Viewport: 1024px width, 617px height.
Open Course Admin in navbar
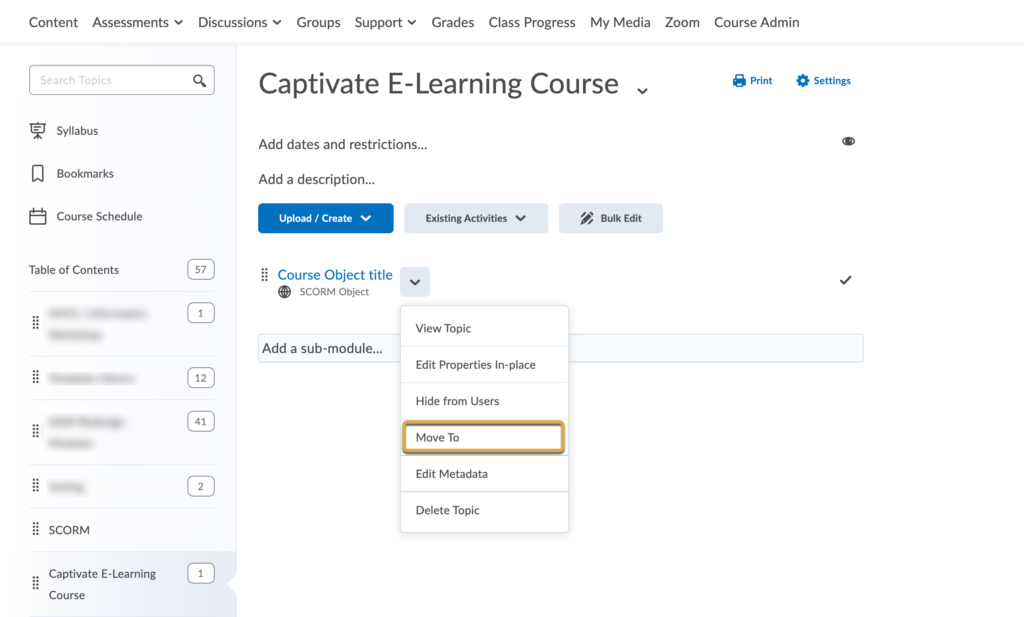[757, 22]
